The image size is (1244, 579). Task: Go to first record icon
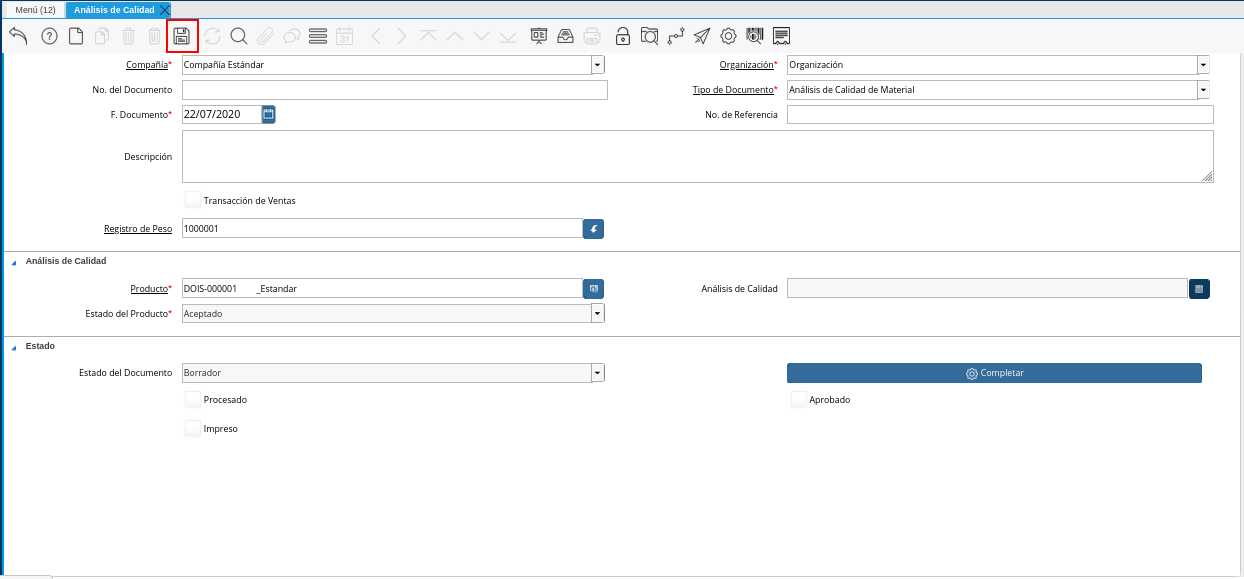coord(428,36)
